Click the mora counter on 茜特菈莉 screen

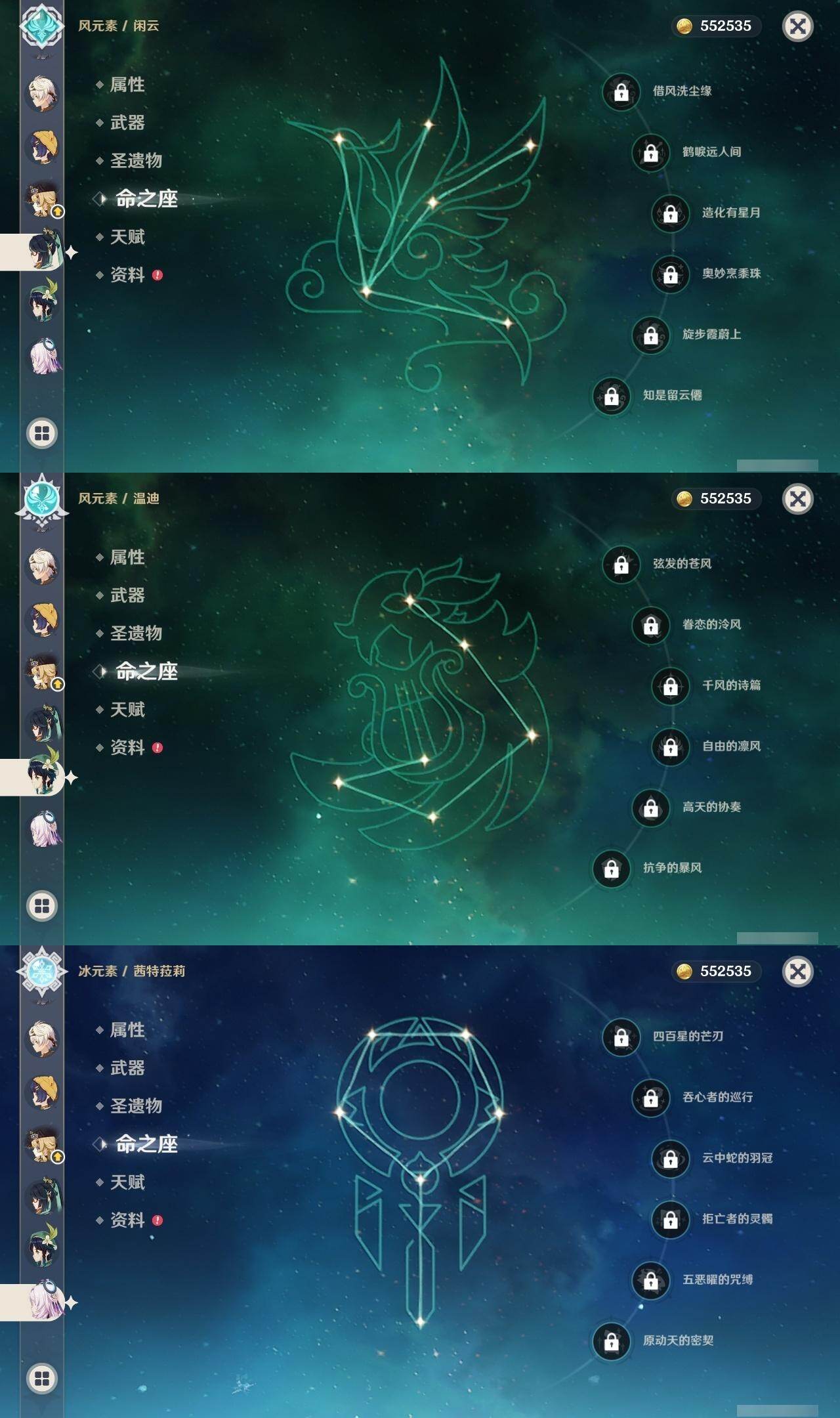click(x=717, y=972)
